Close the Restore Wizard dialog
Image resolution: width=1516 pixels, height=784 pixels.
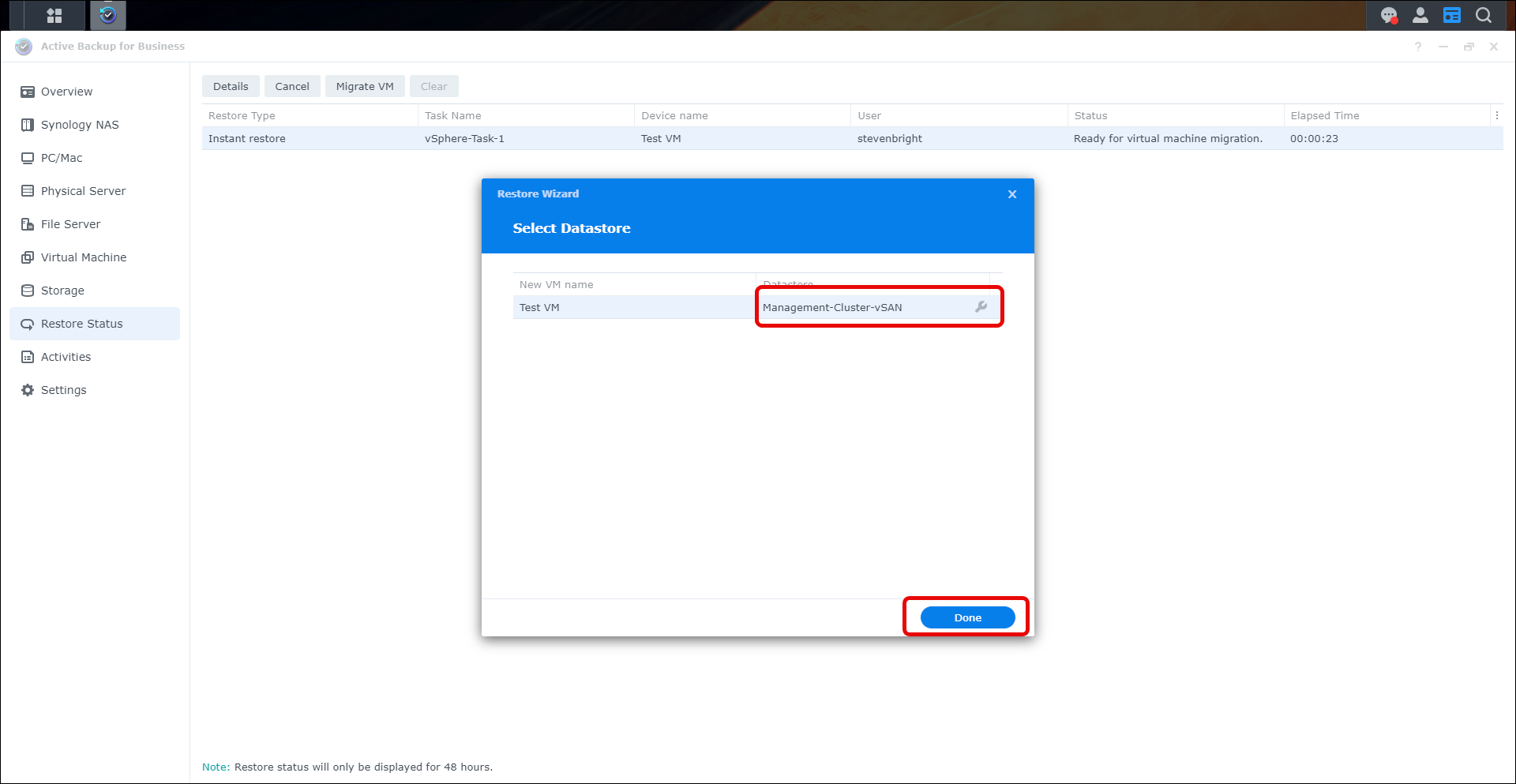(x=1011, y=194)
